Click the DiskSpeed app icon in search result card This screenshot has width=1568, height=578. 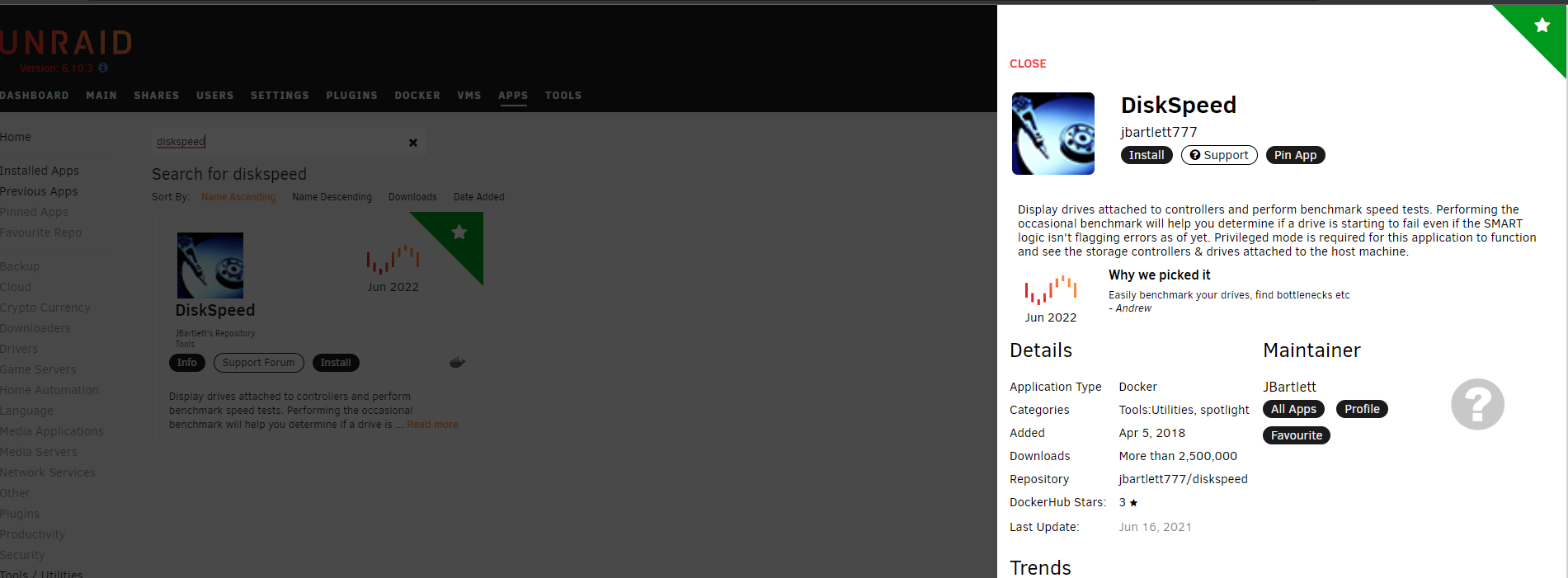pos(210,266)
